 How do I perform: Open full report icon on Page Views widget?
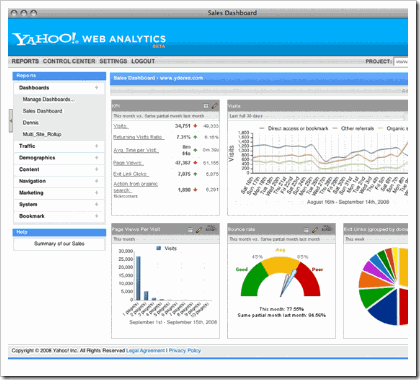click(211, 229)
